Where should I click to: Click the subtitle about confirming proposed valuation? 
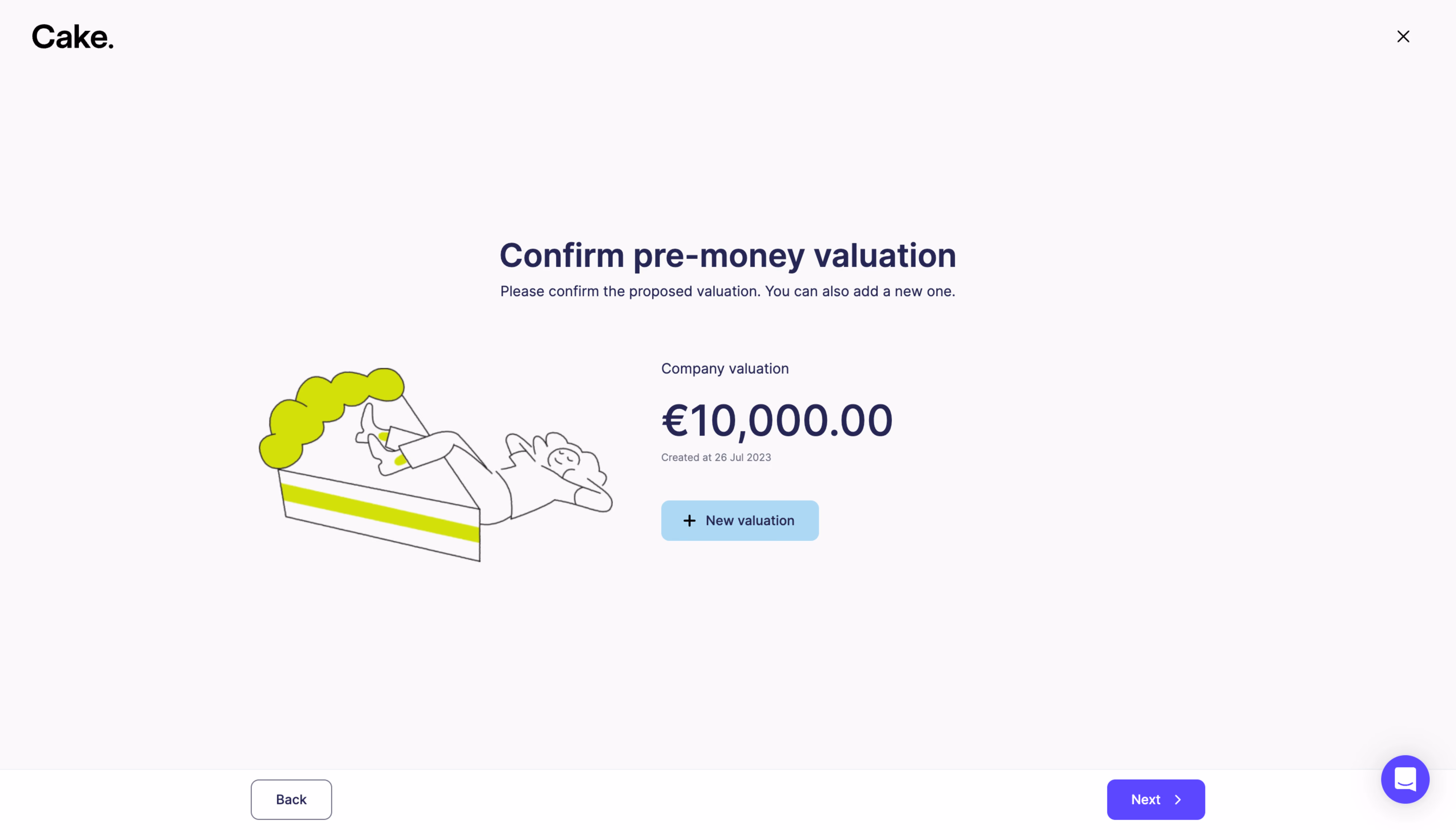(727, 291)
